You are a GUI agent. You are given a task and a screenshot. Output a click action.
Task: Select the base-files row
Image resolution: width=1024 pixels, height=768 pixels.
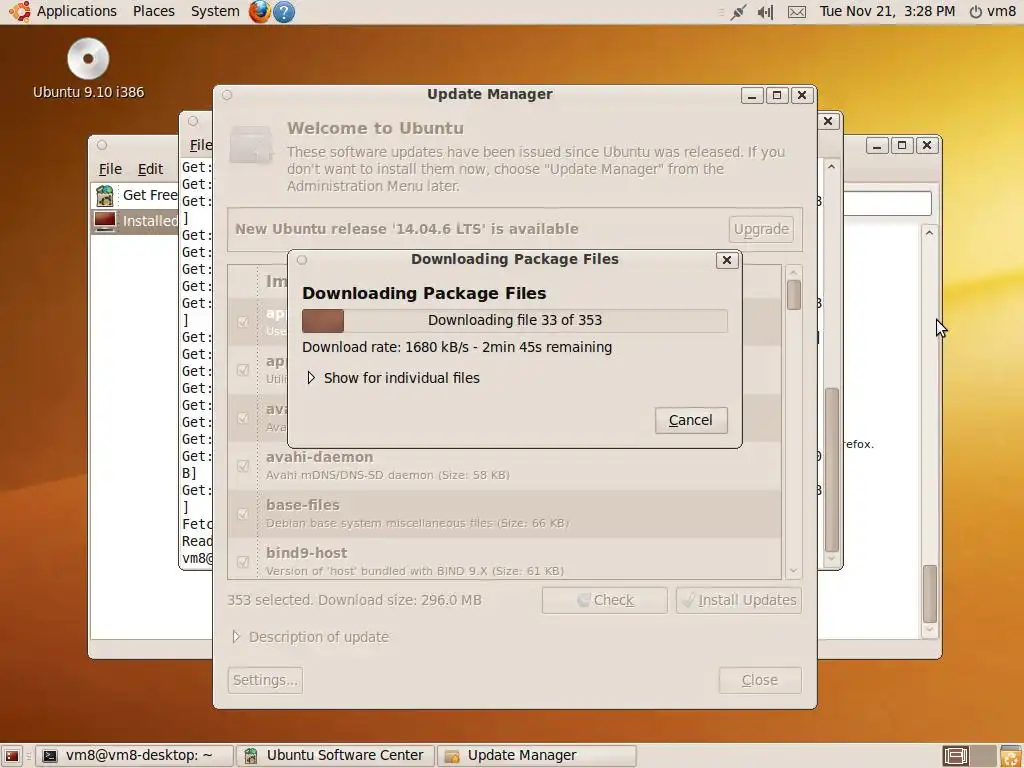coord(504,514)
